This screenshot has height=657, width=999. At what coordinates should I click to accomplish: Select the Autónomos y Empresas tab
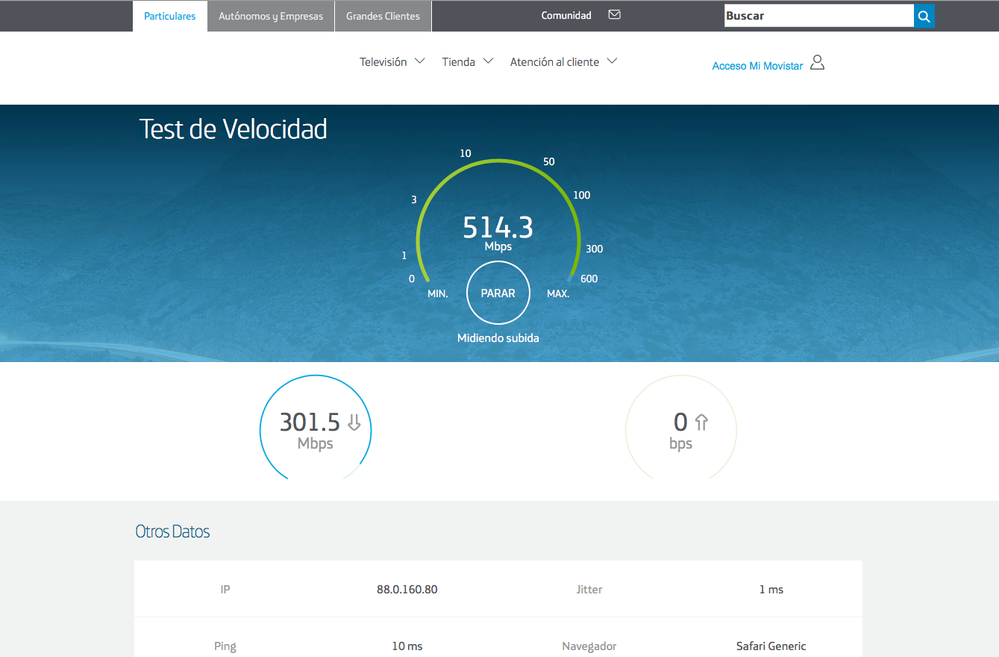pos(271,16)
